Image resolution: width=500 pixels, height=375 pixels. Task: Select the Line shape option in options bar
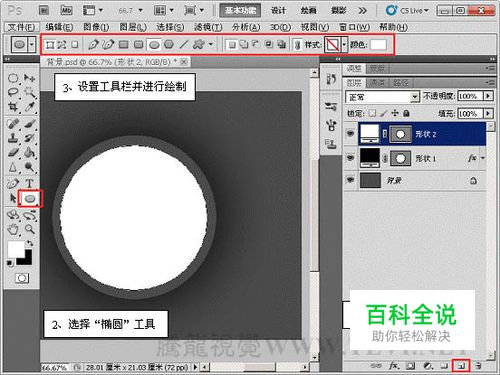click(184, 44)
